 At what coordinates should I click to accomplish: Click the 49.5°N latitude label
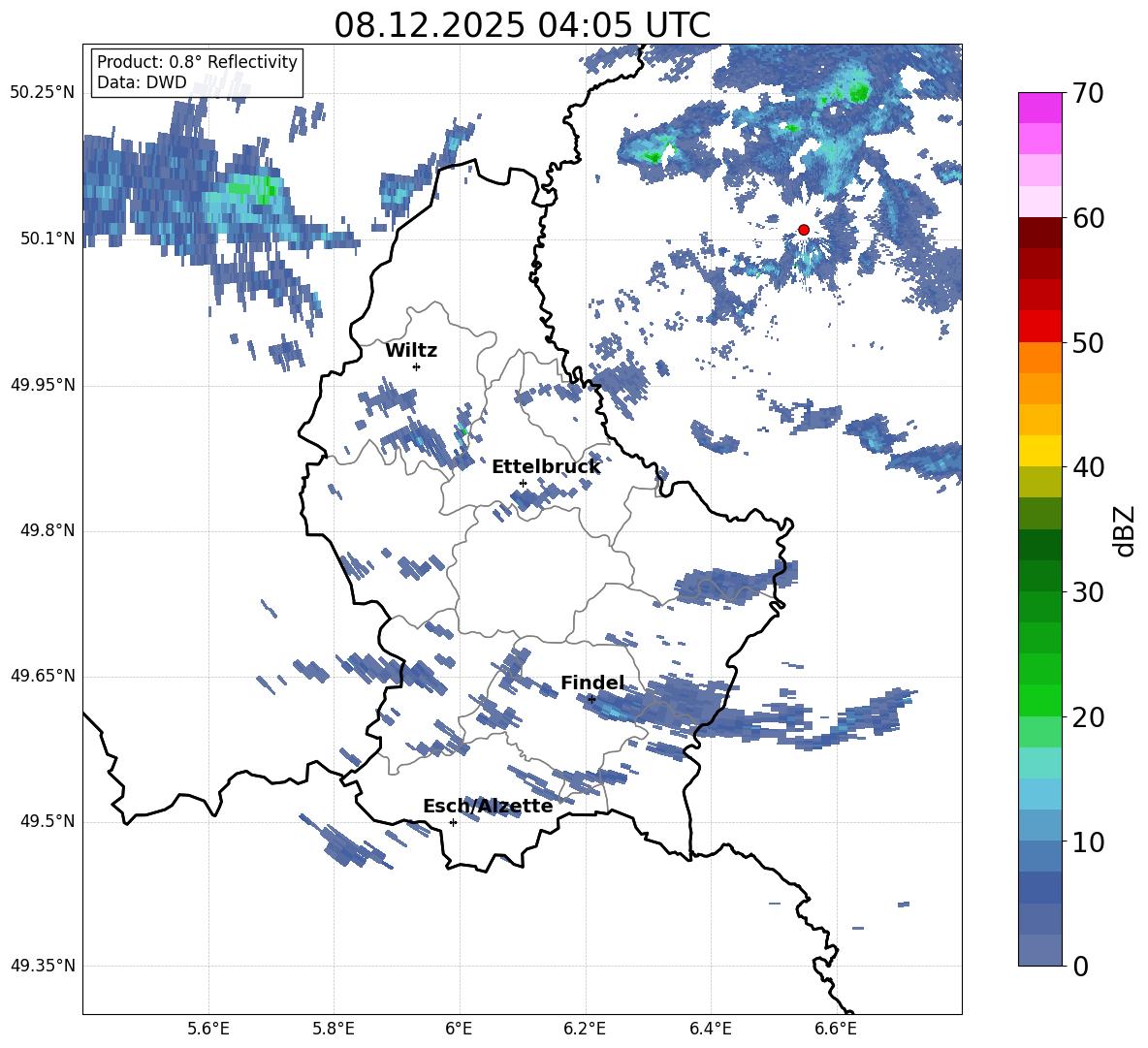tap(48, 821)
